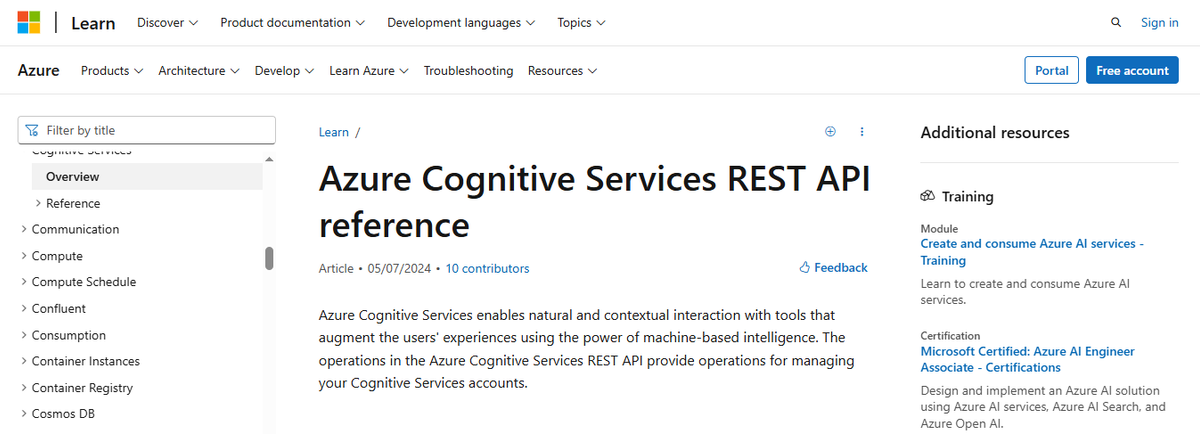Open the Product documentation dropdown
Viewport: 1200px width, 434px height.
pyautogui.click(x=292, y=22)
